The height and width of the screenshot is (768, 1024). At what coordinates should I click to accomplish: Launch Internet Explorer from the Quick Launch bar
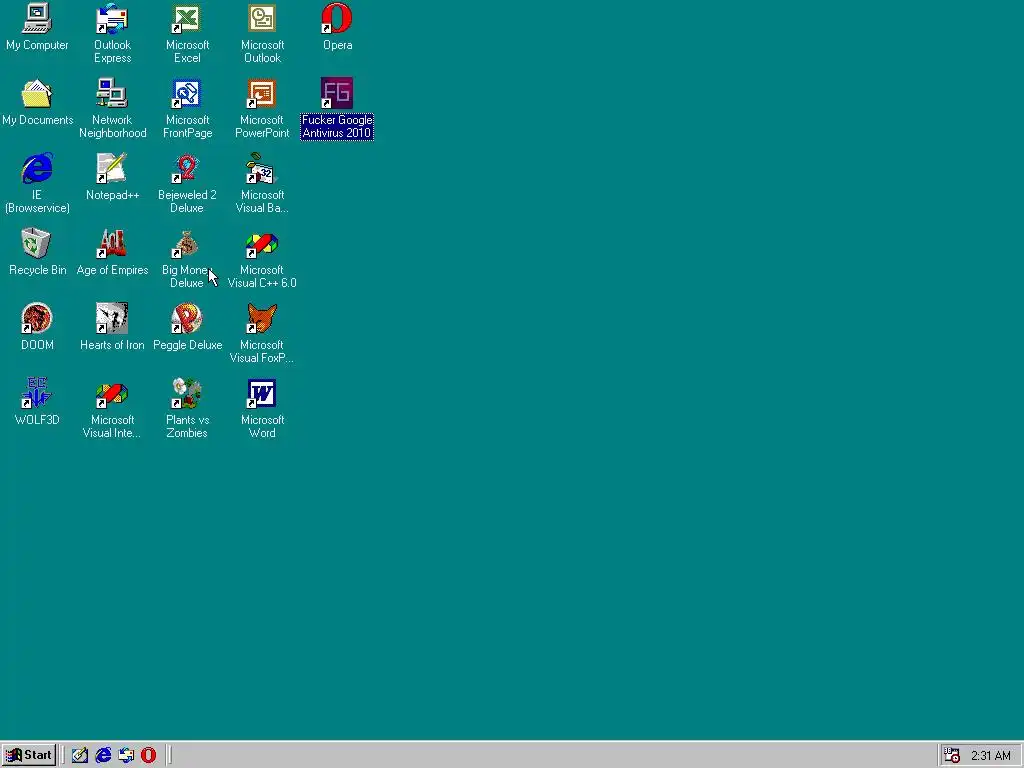[103, 755]
